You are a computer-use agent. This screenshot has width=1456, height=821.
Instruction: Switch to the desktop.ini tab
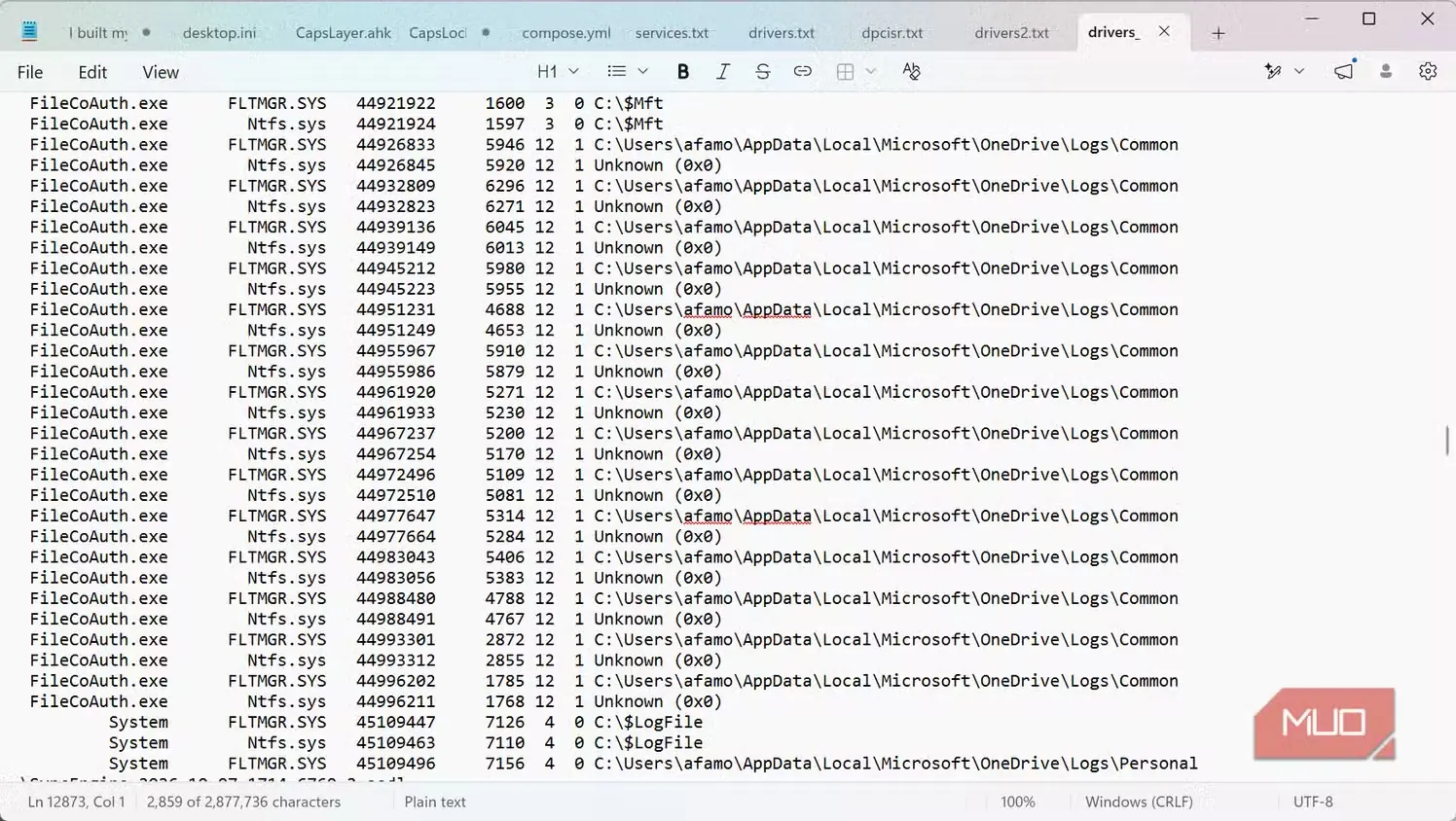click(219, 33)
